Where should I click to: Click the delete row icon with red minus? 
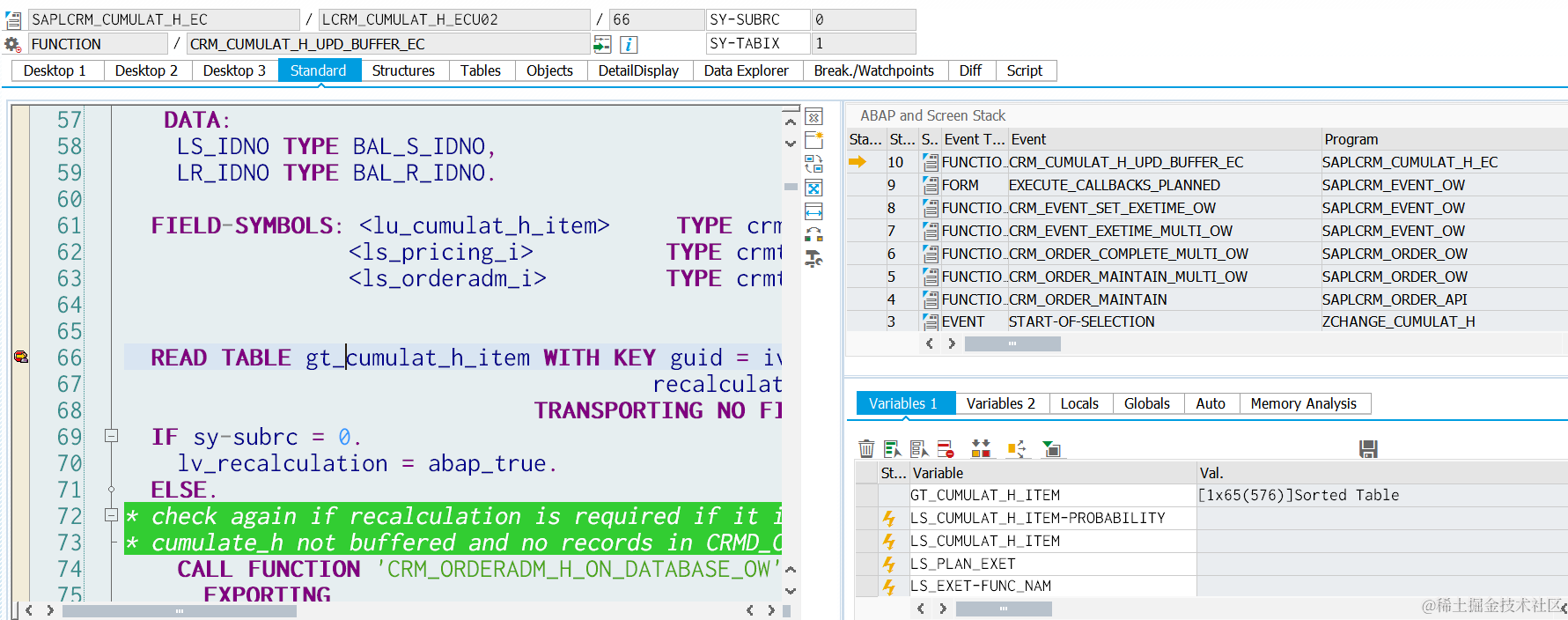(946, 449)
